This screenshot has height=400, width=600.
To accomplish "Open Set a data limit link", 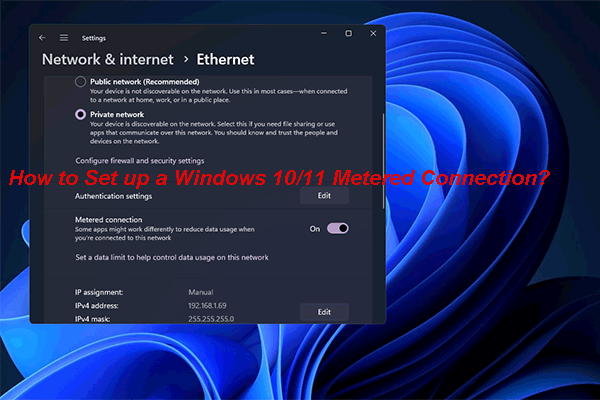I will coord(172,257).
